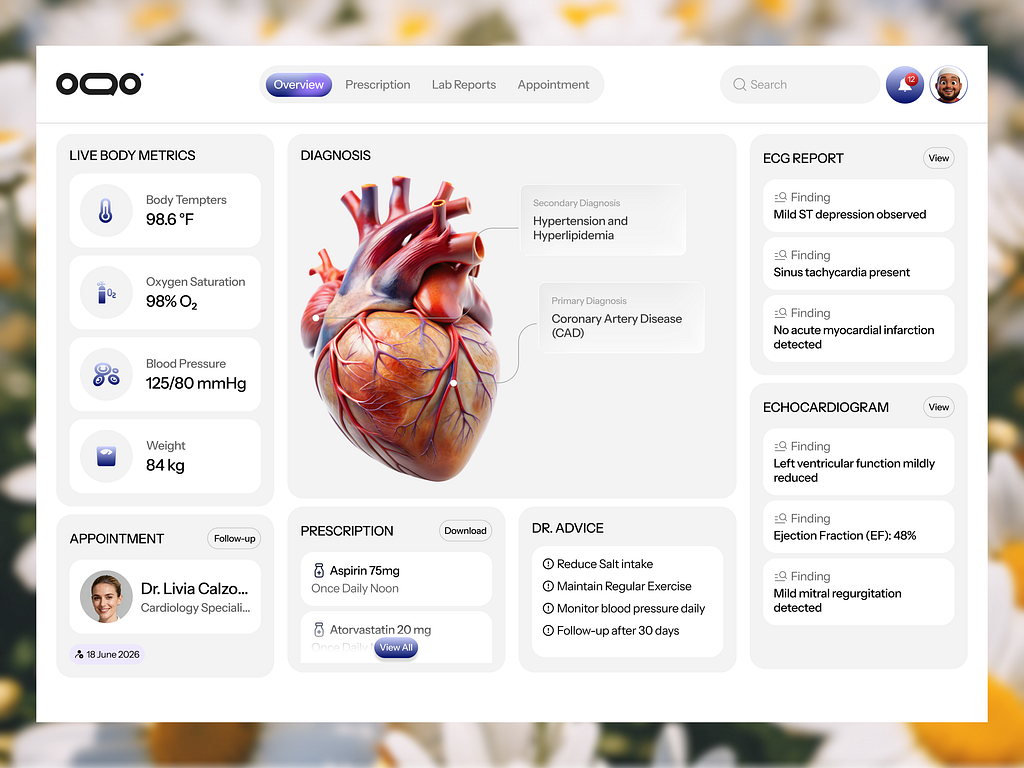Click the Secondary Diagnosis Hypertension card
The height and width of the screenshot is (768, 1024).
[603, 219]
